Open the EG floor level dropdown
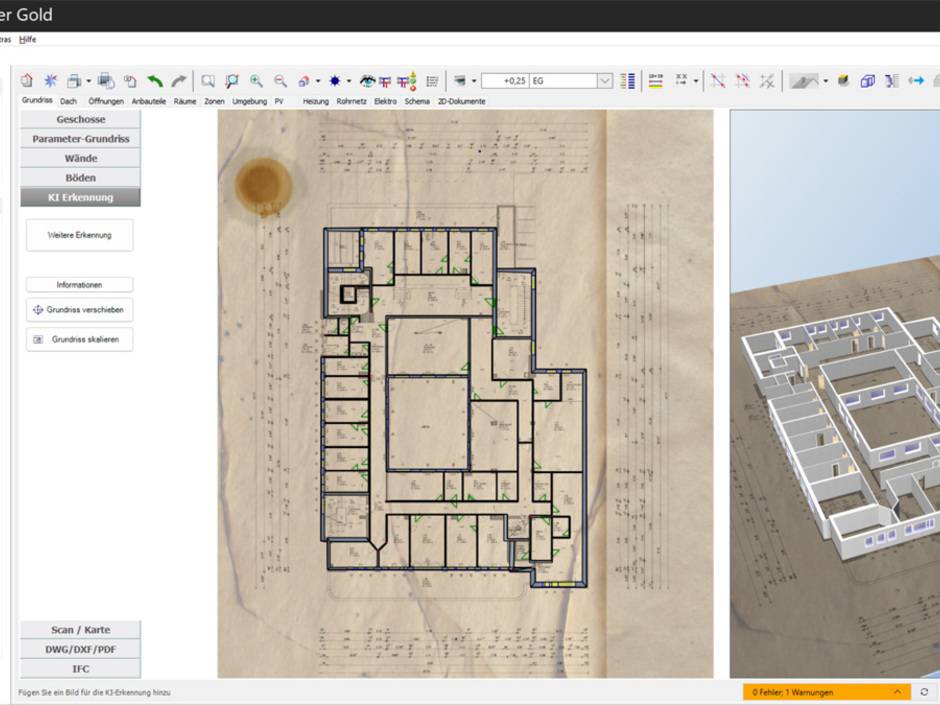Image resolution: width=940 pixels, height=705 pixels. coord(605,81)
